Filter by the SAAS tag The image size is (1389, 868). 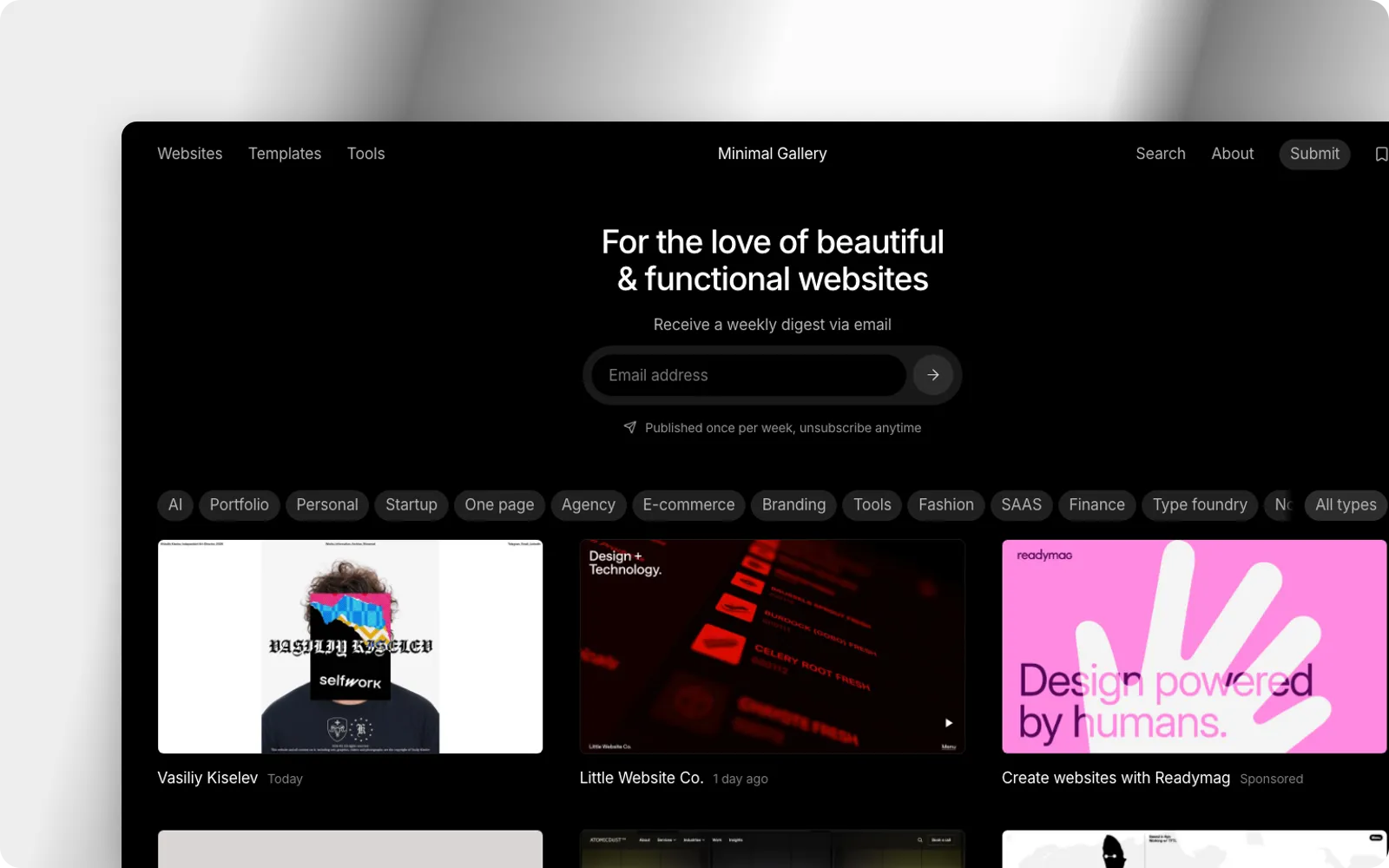click(x=1021, y=505)
